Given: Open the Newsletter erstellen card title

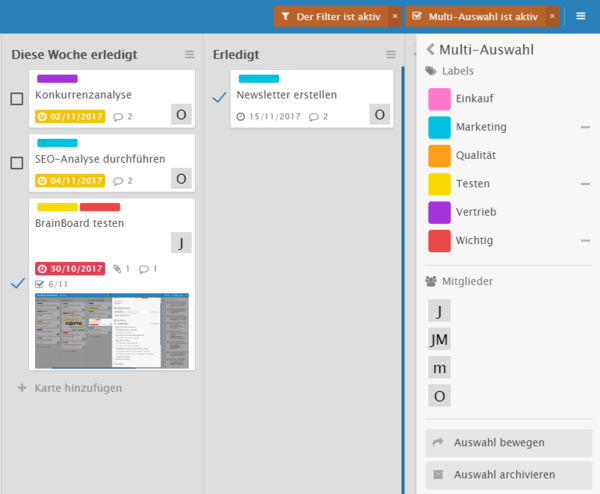Looking at the screenshot, I should [287, 95].
